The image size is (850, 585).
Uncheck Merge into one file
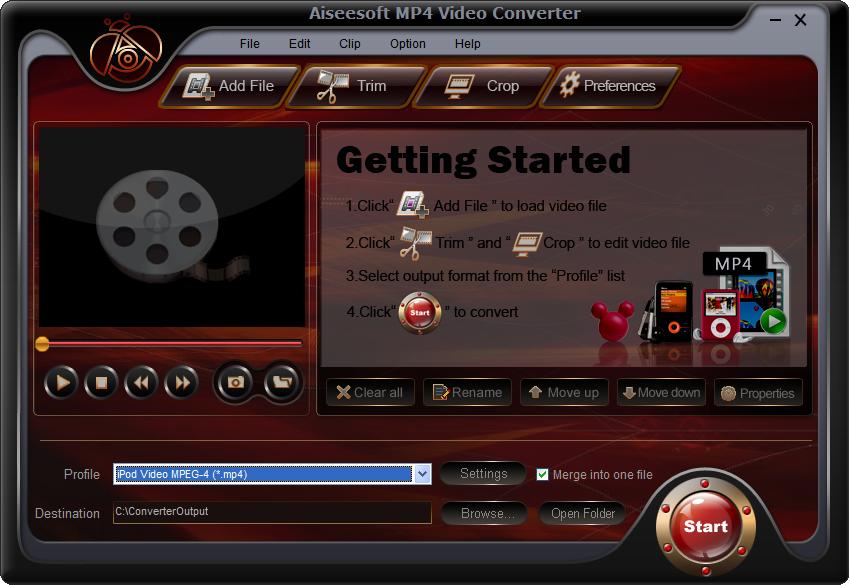[543, 475]
